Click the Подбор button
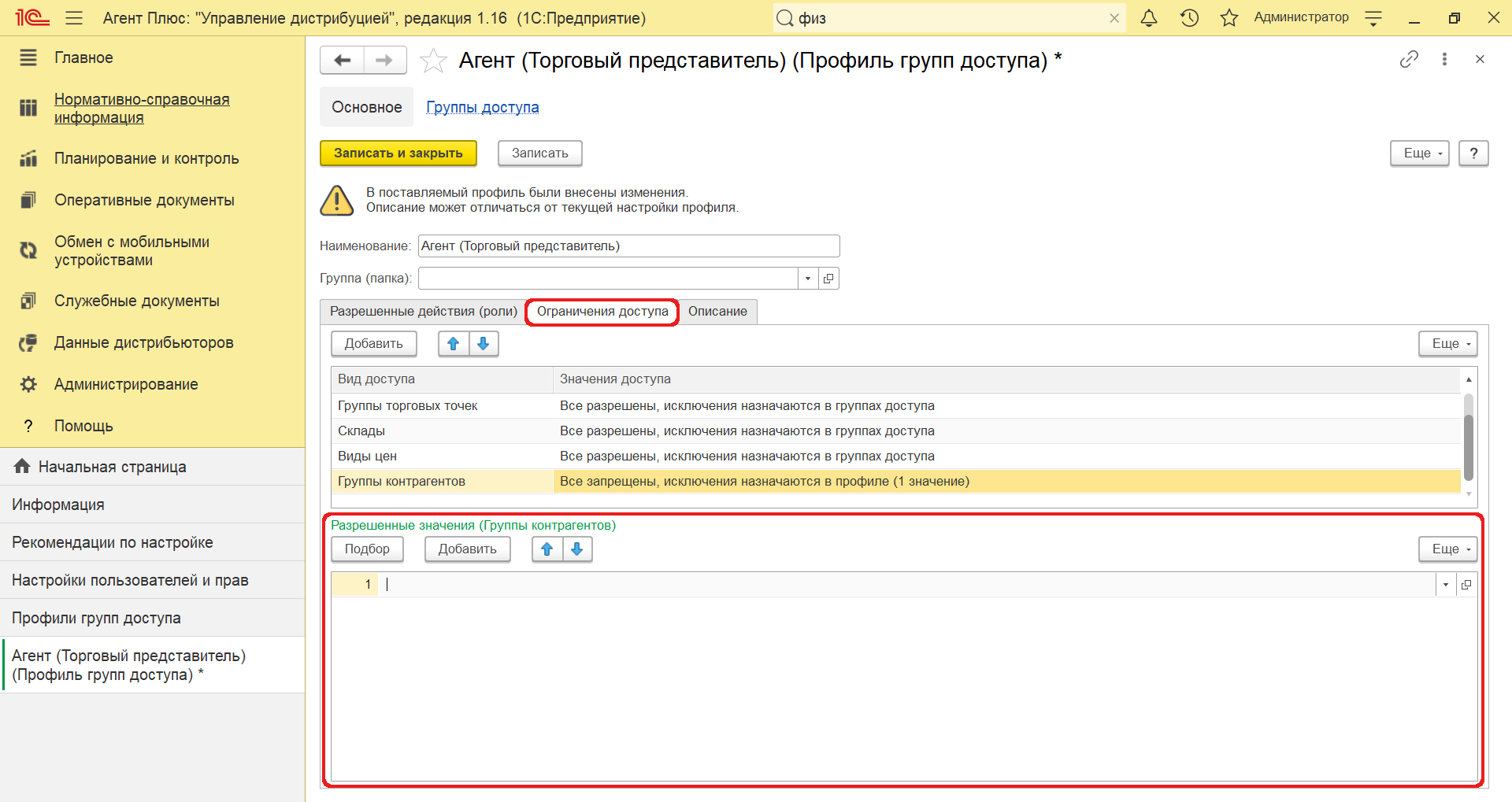Viewport: 1512px width, 802px height. pos(367,549)
